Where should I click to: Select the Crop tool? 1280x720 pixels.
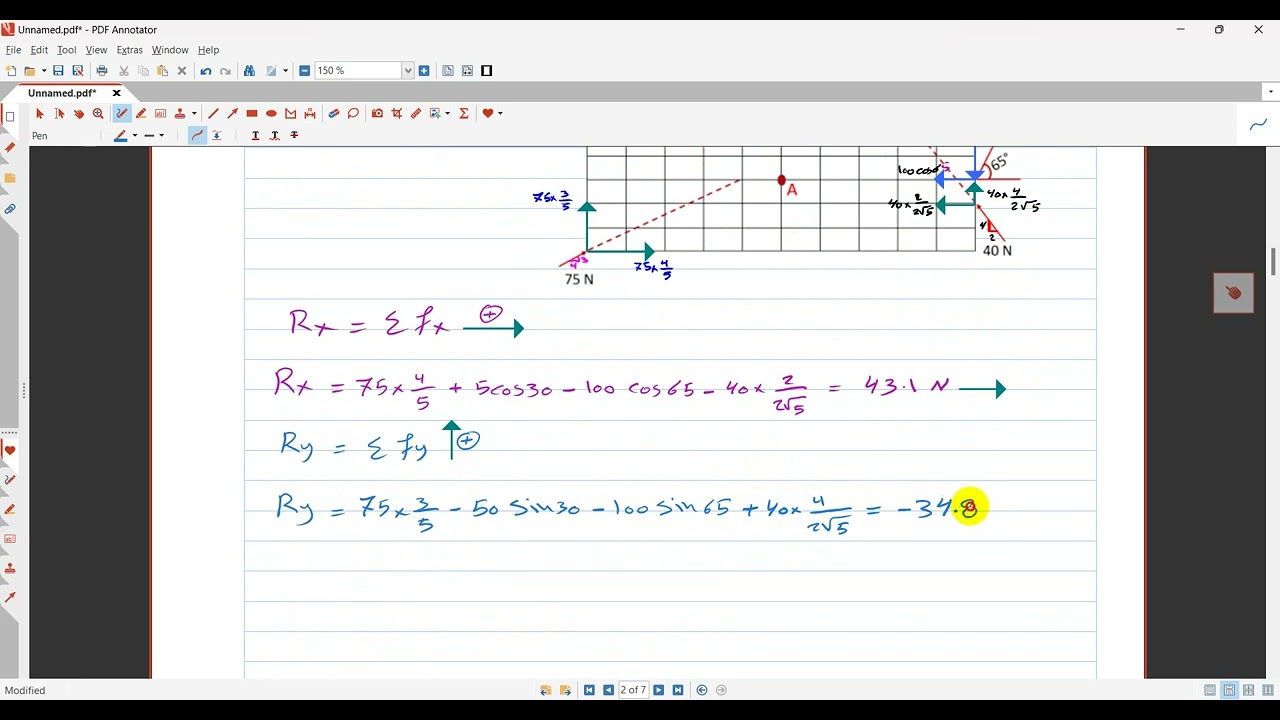[397, 114]
